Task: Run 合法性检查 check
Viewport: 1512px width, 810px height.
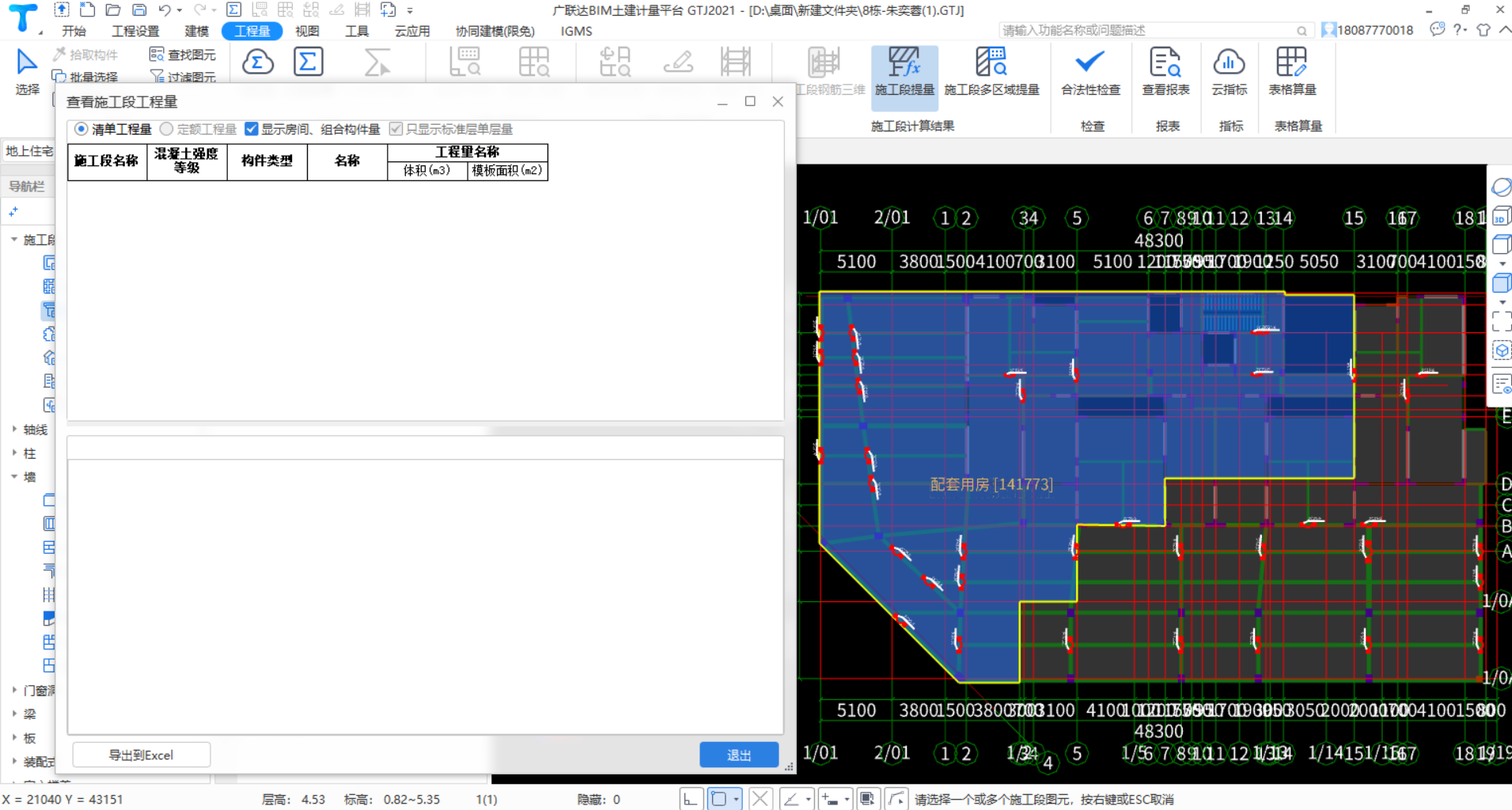Action: pos(1090,72)
